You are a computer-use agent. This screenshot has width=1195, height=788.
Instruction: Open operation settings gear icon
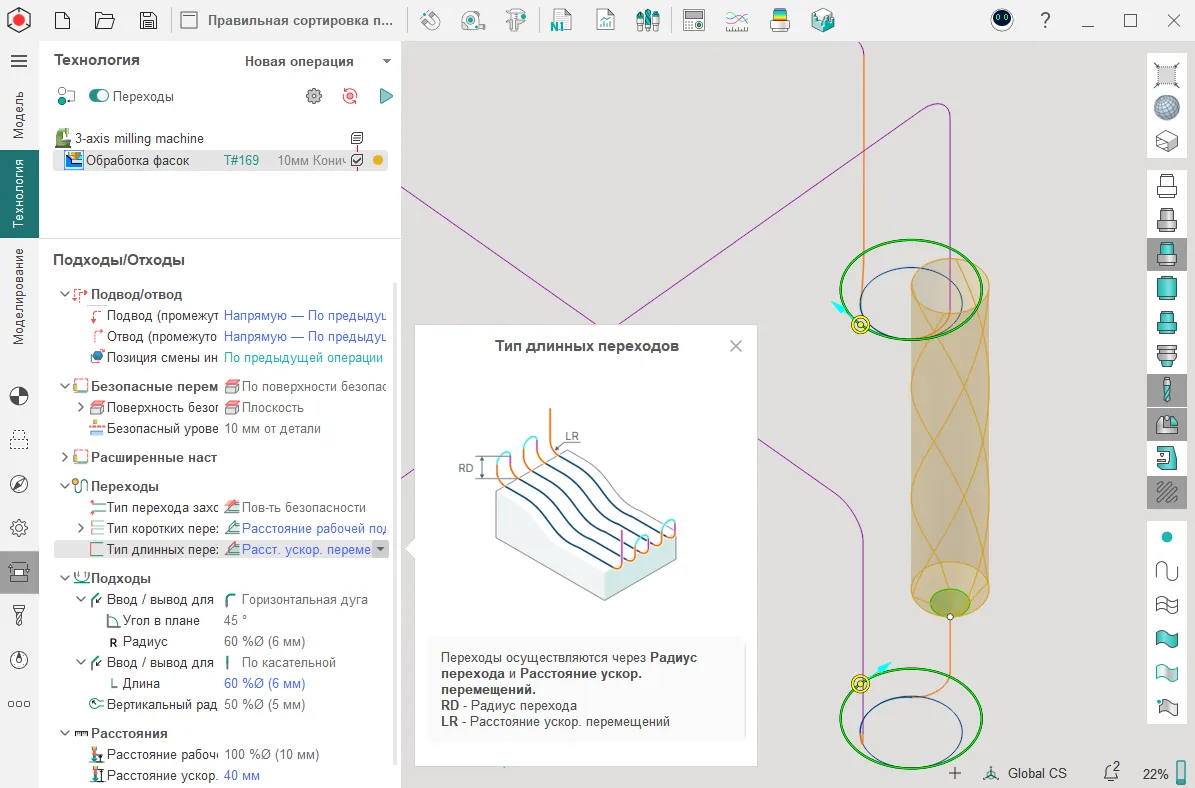click(x=314, y=96)
